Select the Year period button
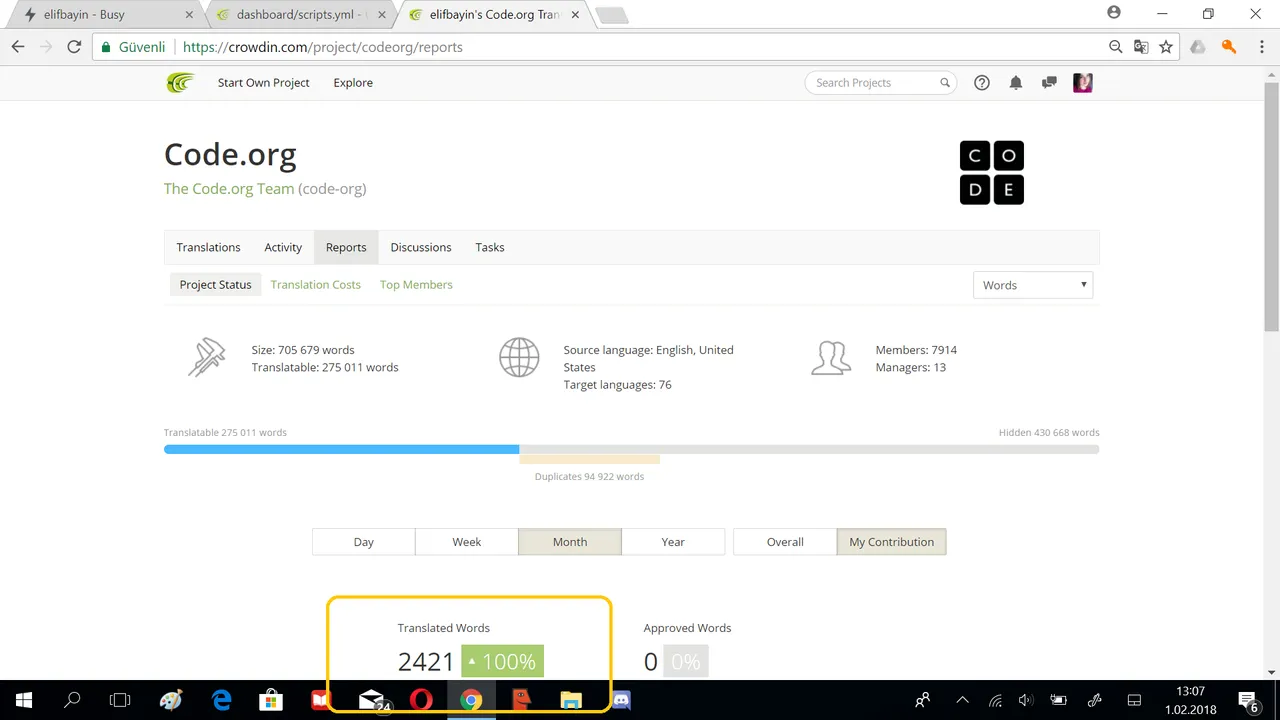1280x720 pixels. pyautogui.click(x=673, y=542)
